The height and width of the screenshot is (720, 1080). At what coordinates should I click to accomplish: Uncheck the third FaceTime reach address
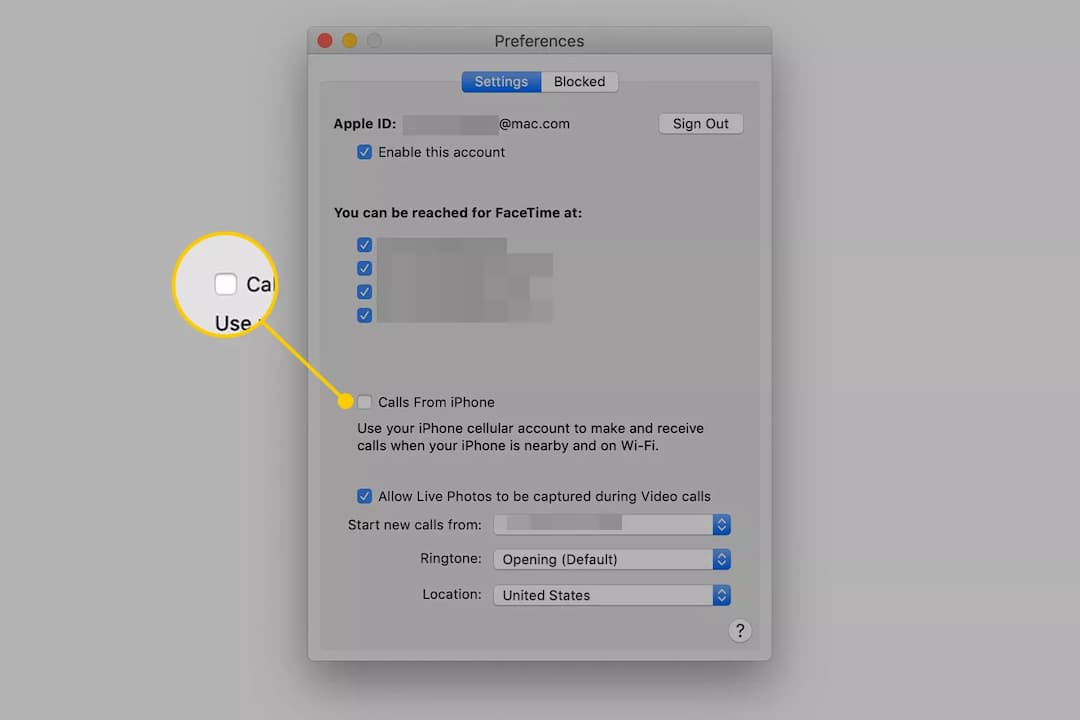tap(364, 291)
